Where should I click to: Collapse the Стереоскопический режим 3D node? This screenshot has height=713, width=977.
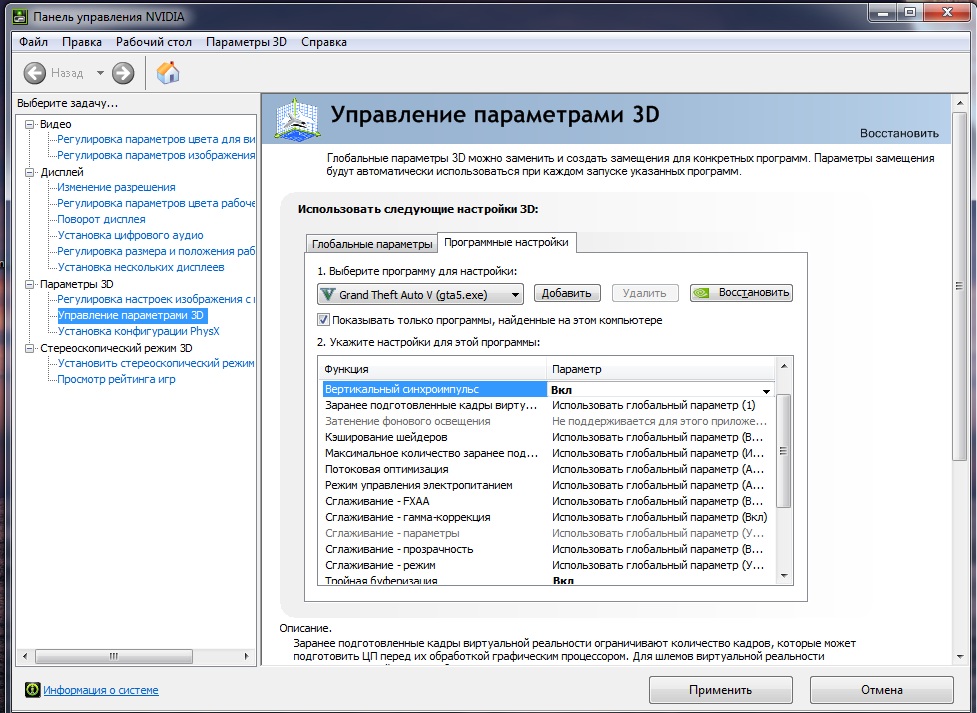29,348
